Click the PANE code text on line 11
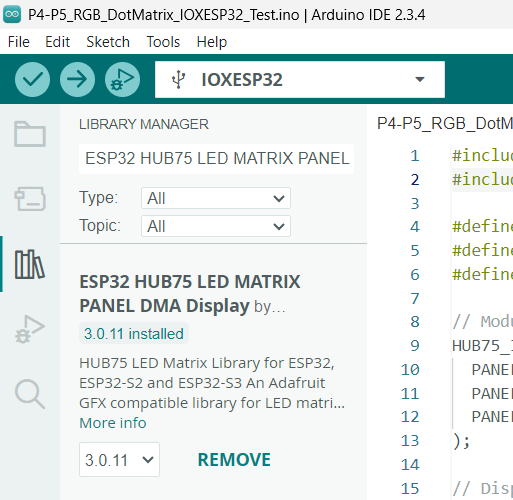This screenshot has width=513, height=500. pos(492,394)
